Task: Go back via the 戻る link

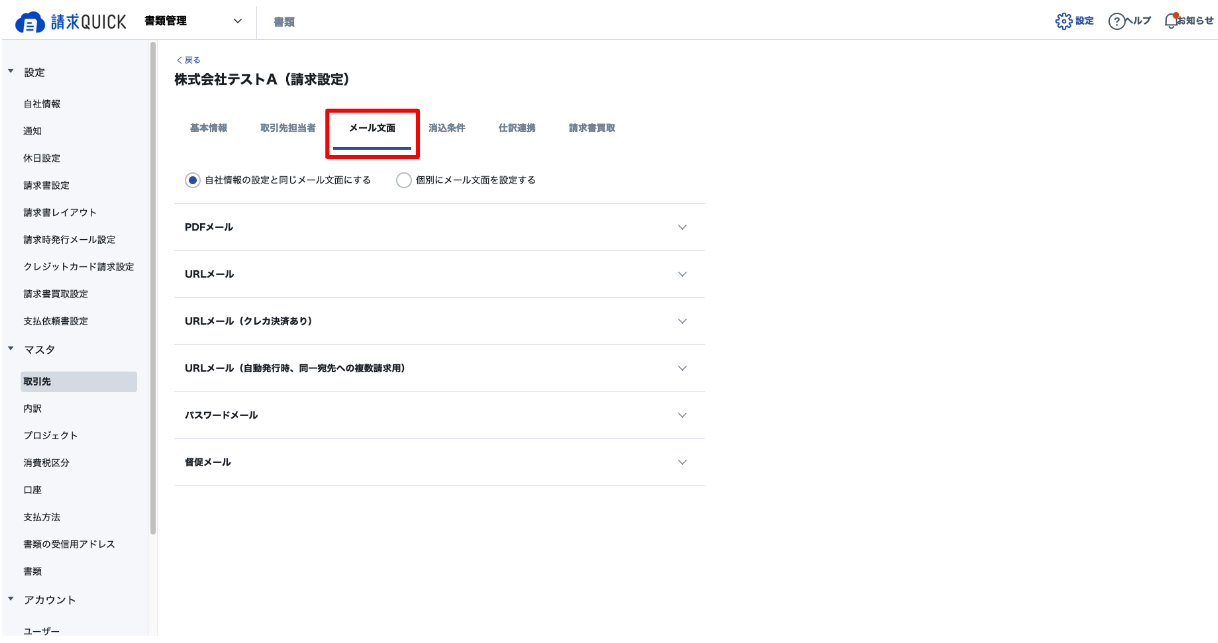Action: [187, 60]
